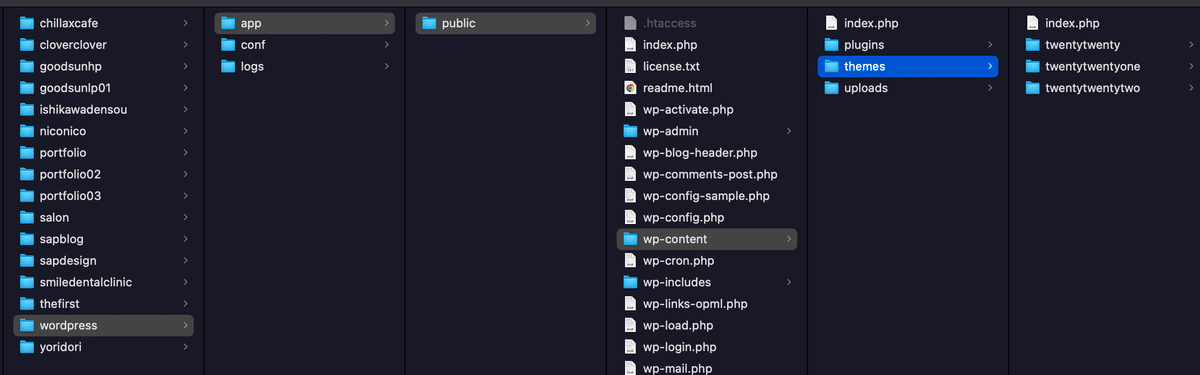1200x375 pixels.
Task: Expand sapdesign using its chevron
Action: point(186,260)
